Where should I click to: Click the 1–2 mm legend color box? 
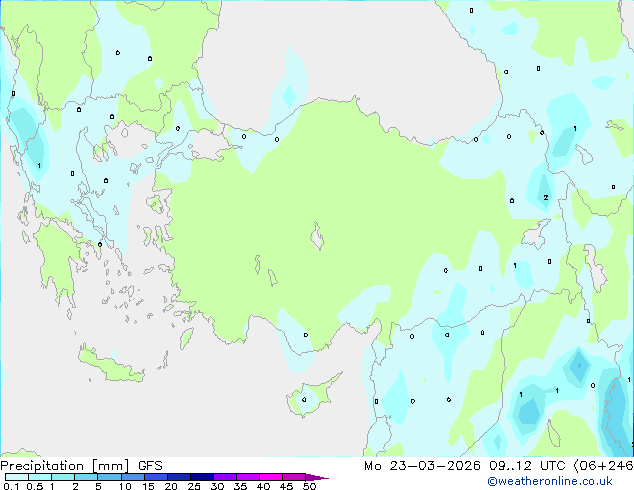click(63, 477)
